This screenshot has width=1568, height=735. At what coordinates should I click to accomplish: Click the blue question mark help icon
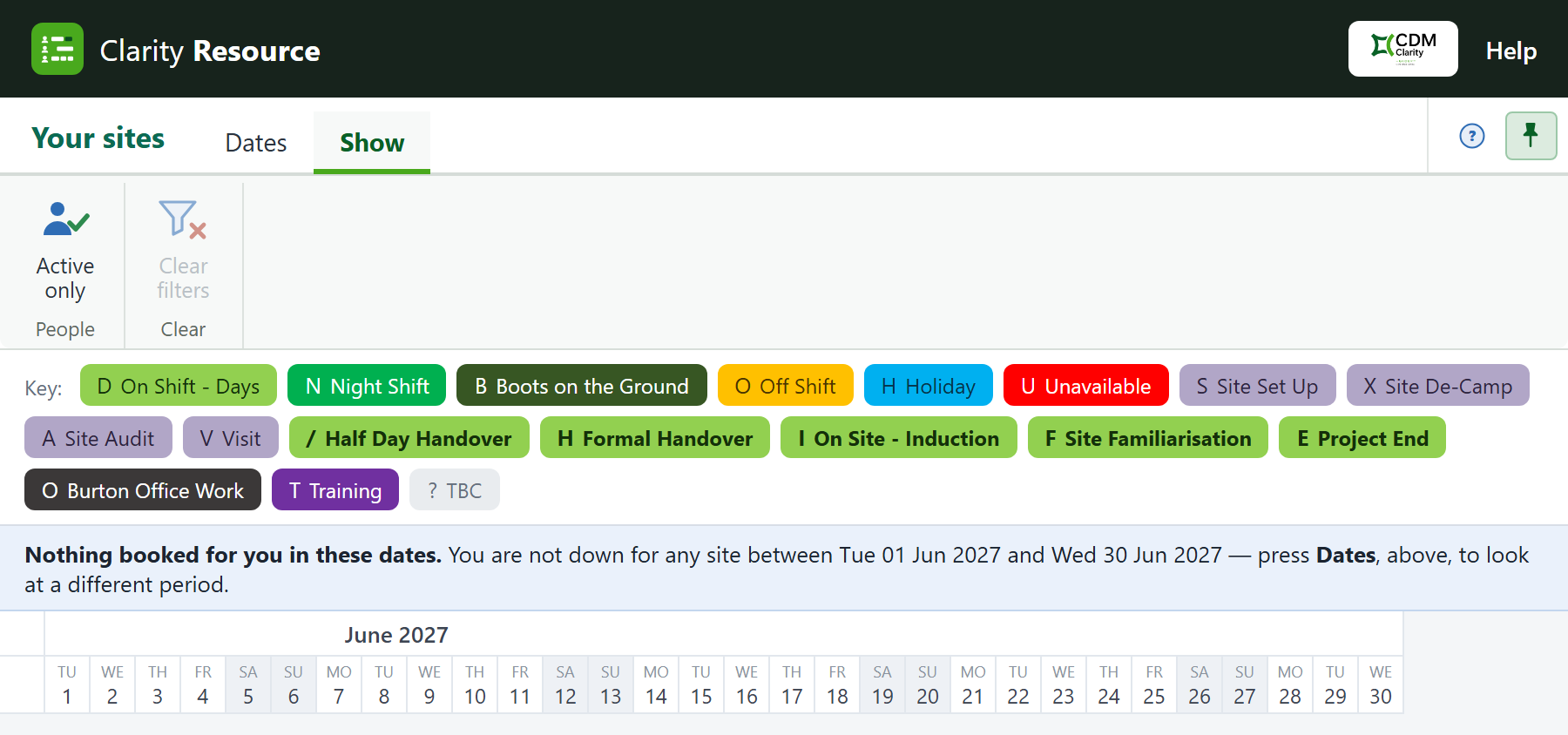(x=1471, y=136)
